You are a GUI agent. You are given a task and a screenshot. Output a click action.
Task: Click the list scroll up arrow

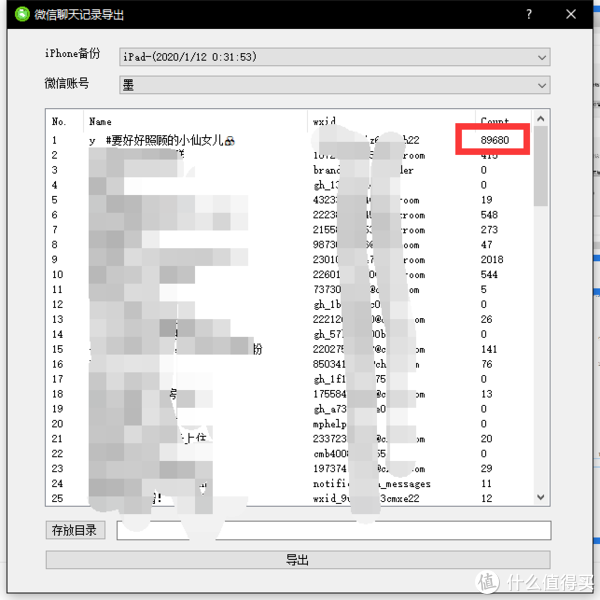point(541,119)
